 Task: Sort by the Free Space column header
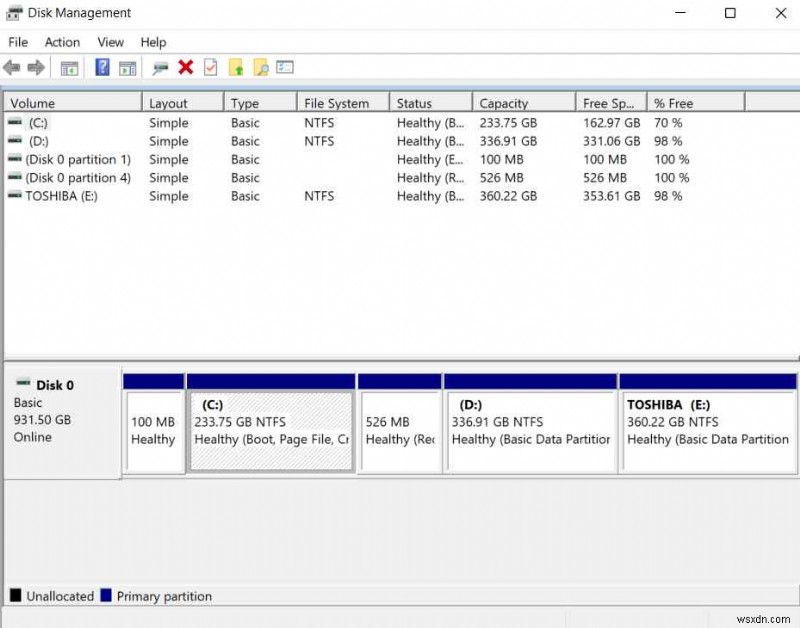(612, 103)
